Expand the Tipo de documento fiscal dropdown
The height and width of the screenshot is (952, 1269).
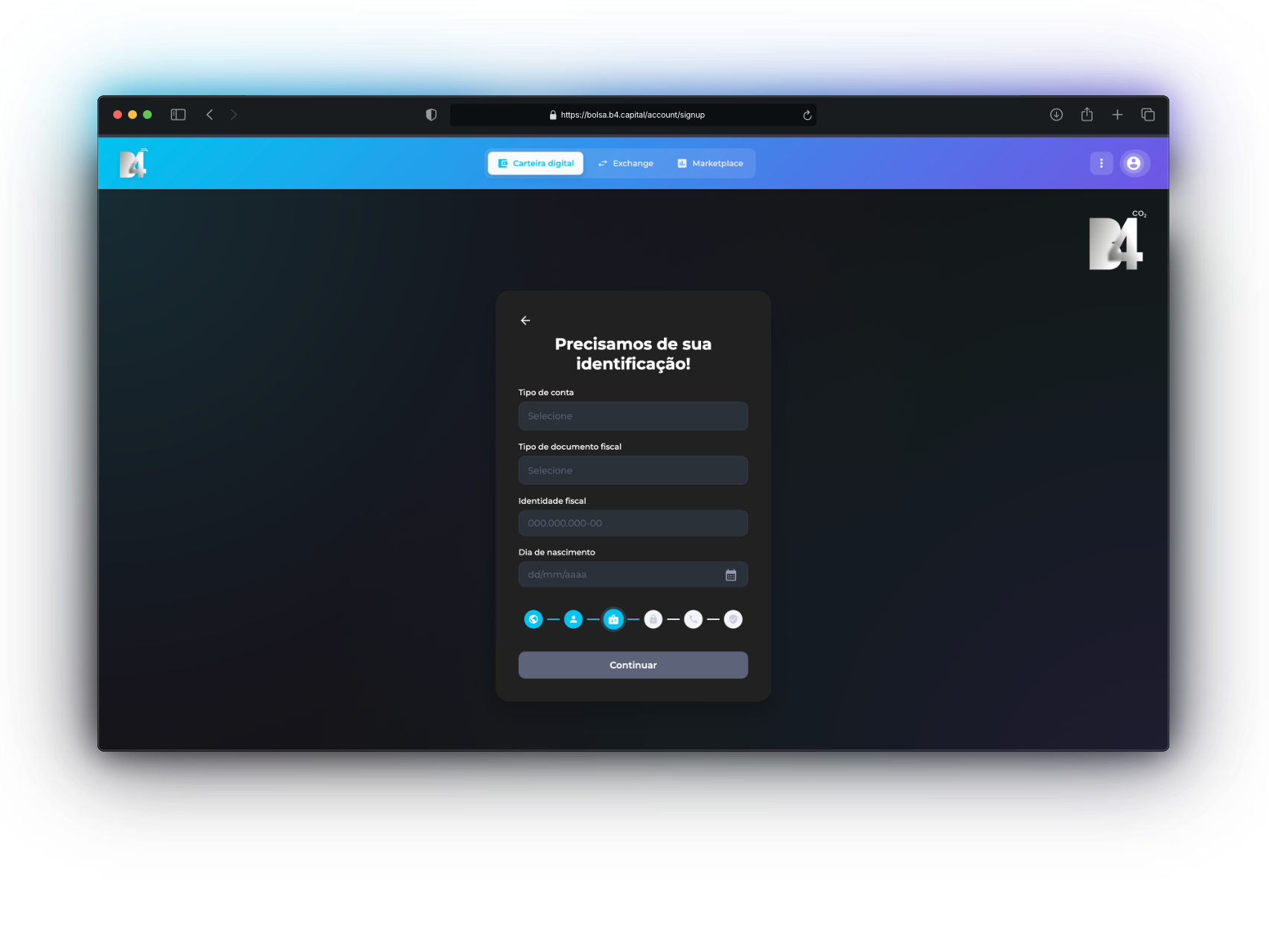(x=633, y=470)
